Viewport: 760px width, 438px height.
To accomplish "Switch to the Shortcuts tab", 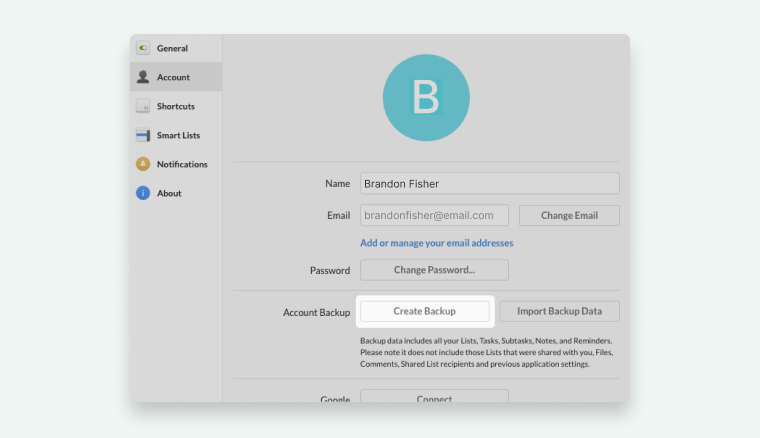I will 175,106.
